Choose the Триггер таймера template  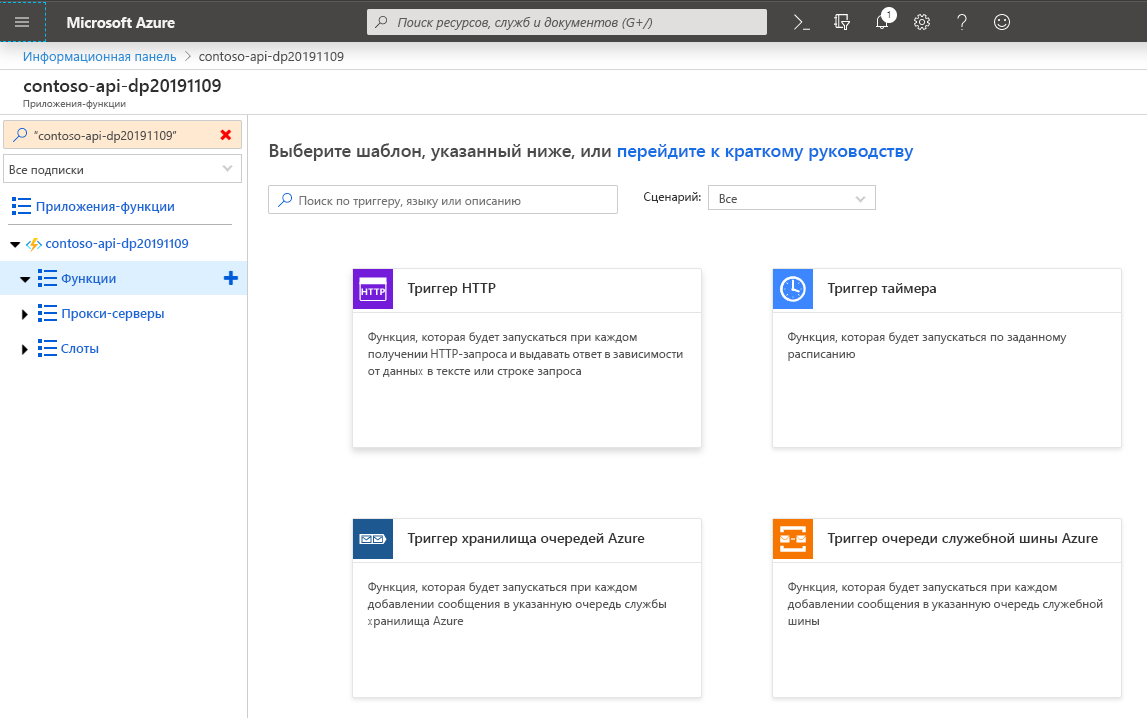click(947, 358)
